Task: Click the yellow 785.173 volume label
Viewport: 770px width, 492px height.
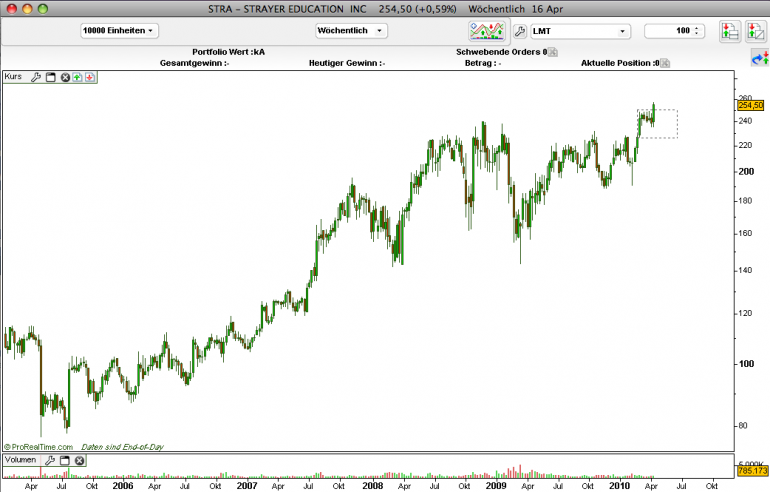Action: click(752, 471)
